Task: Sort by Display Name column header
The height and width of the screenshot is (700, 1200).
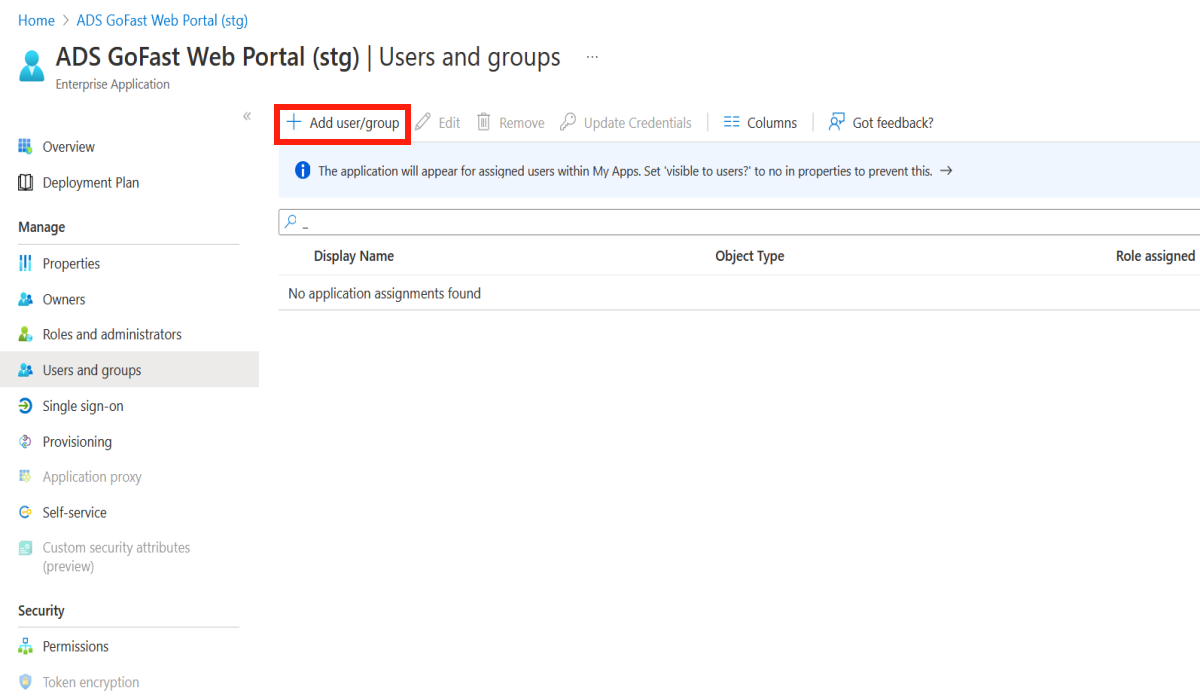Action: (354, 256)
